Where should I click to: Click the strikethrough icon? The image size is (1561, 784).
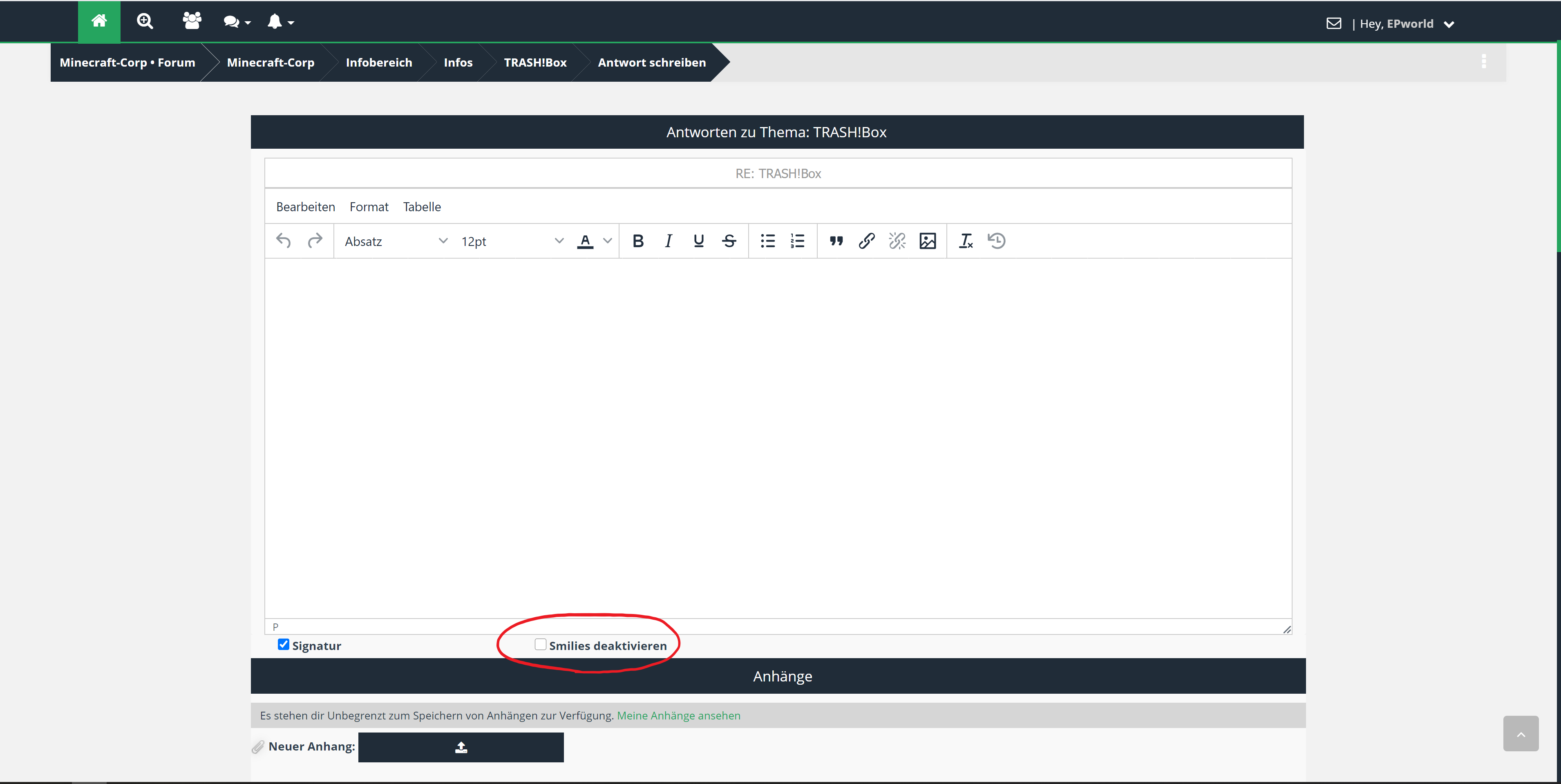[x=729, y=241]
